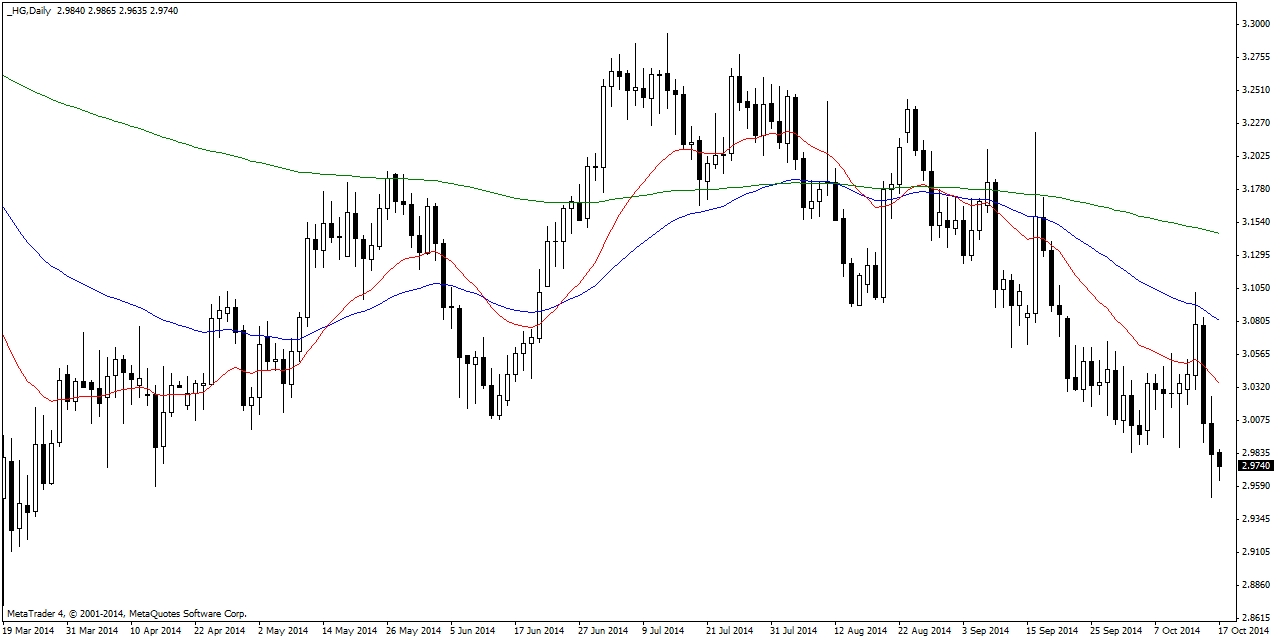Click the 3.0075 price axis label

pyautogui.click(x=1255, y=420)
